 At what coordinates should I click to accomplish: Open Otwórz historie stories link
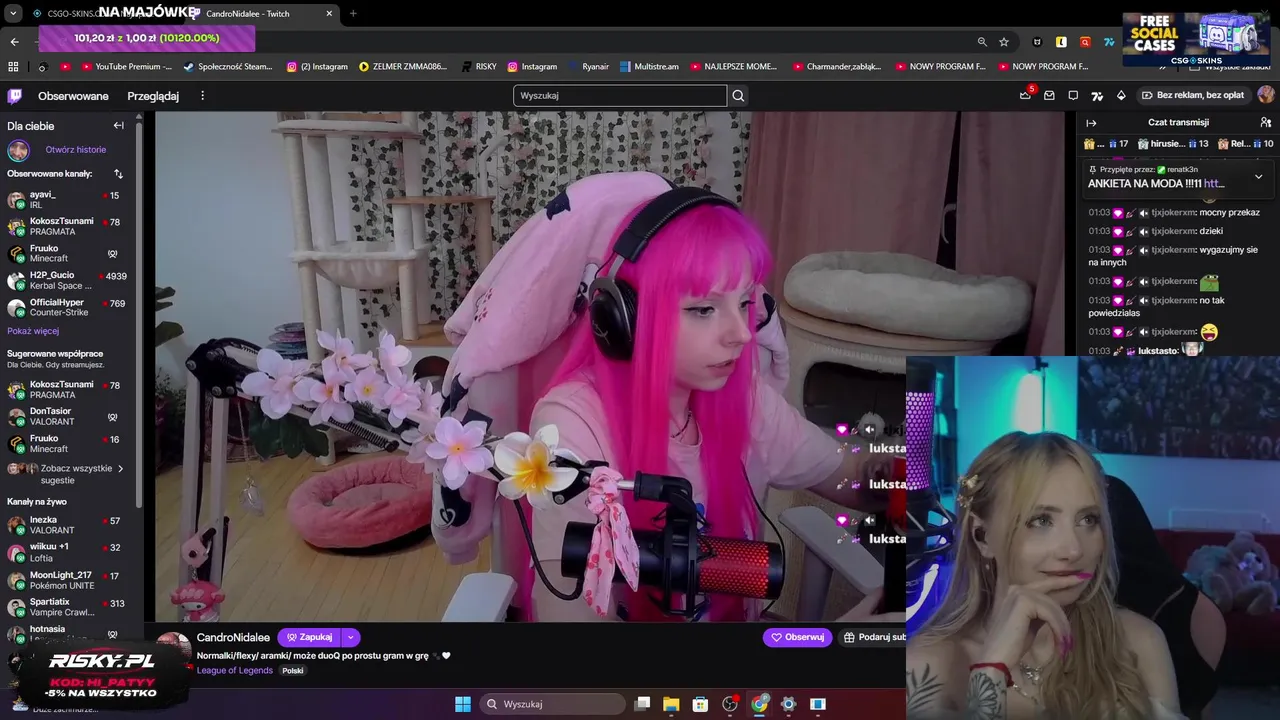click(75, 150)
